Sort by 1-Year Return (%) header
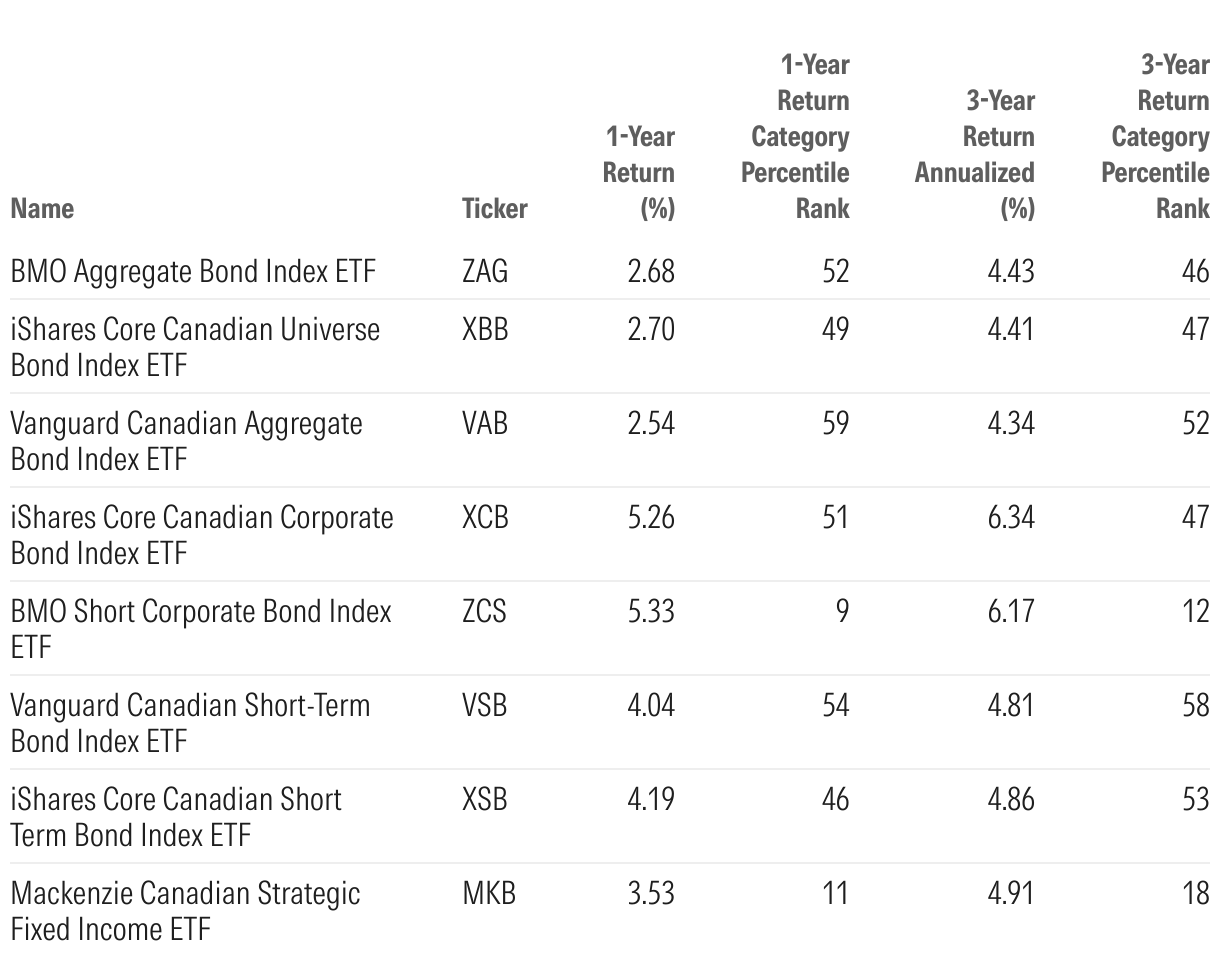This screenshot has width=1220, height=966. pyautogui.click(x=639, y=172)
